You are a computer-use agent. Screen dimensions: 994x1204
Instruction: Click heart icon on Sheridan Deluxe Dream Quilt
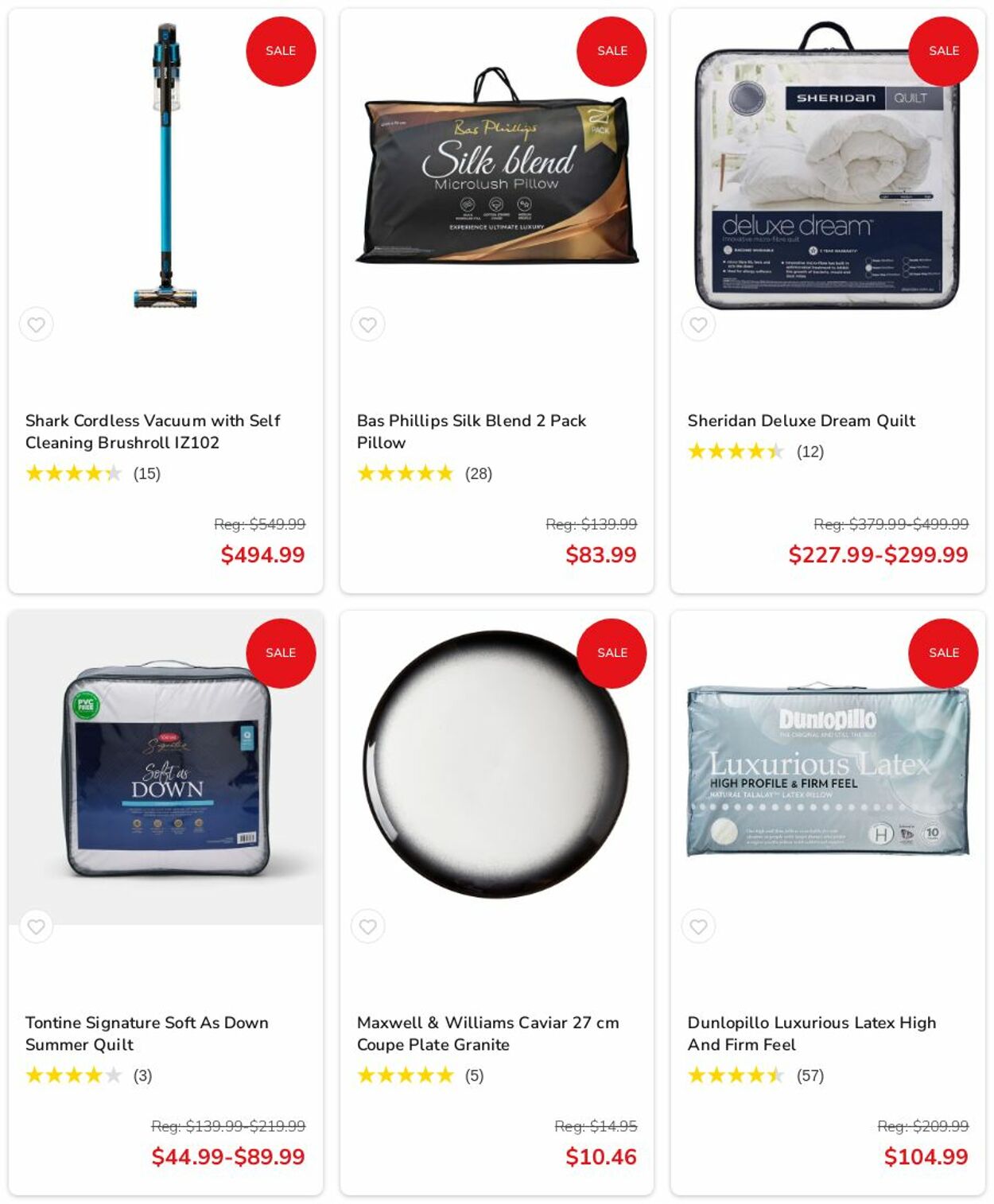[x=699, y=324]
